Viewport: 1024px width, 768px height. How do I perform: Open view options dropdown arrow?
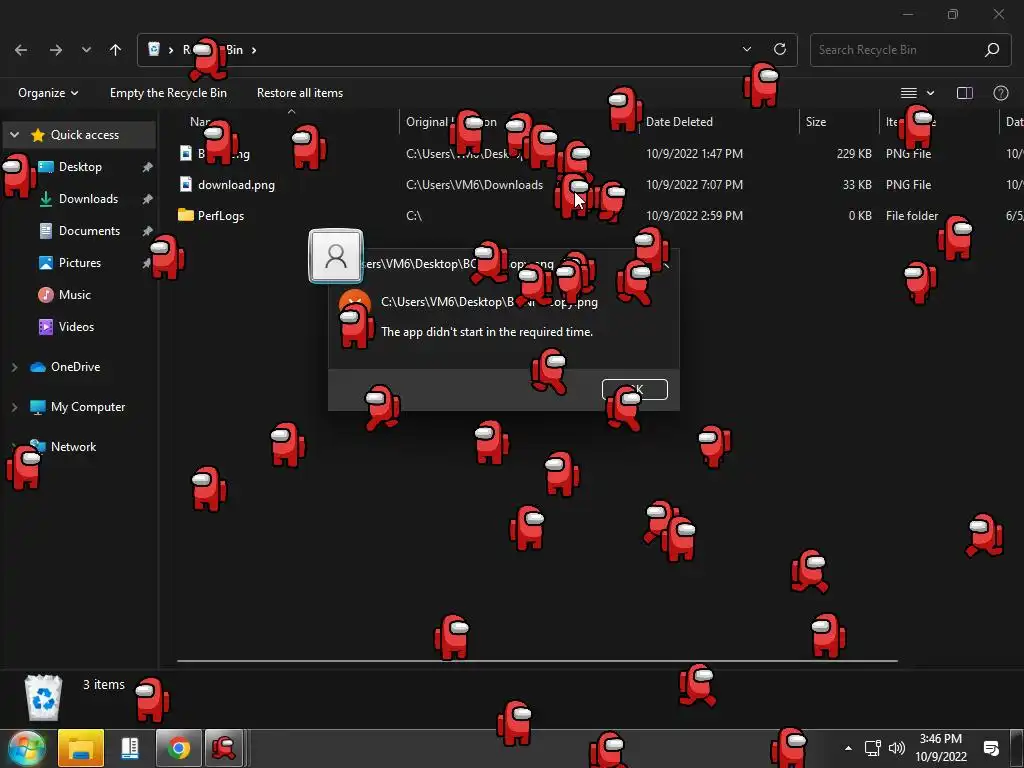point(931,93)
